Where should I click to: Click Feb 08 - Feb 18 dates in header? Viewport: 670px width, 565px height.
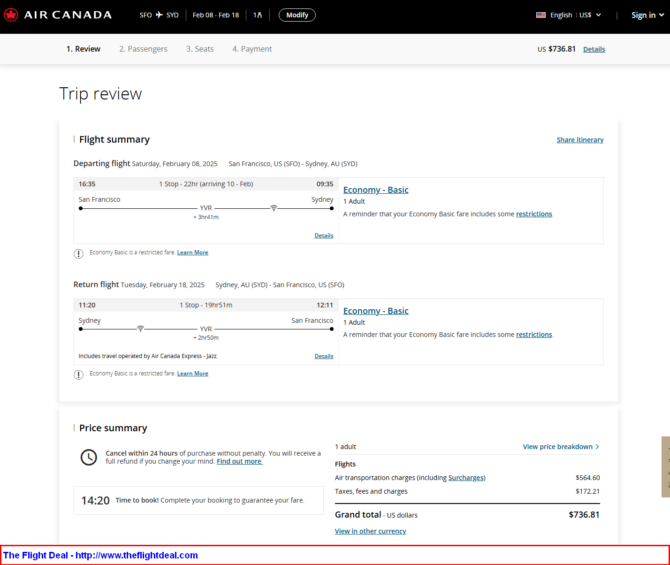point(216,15)
